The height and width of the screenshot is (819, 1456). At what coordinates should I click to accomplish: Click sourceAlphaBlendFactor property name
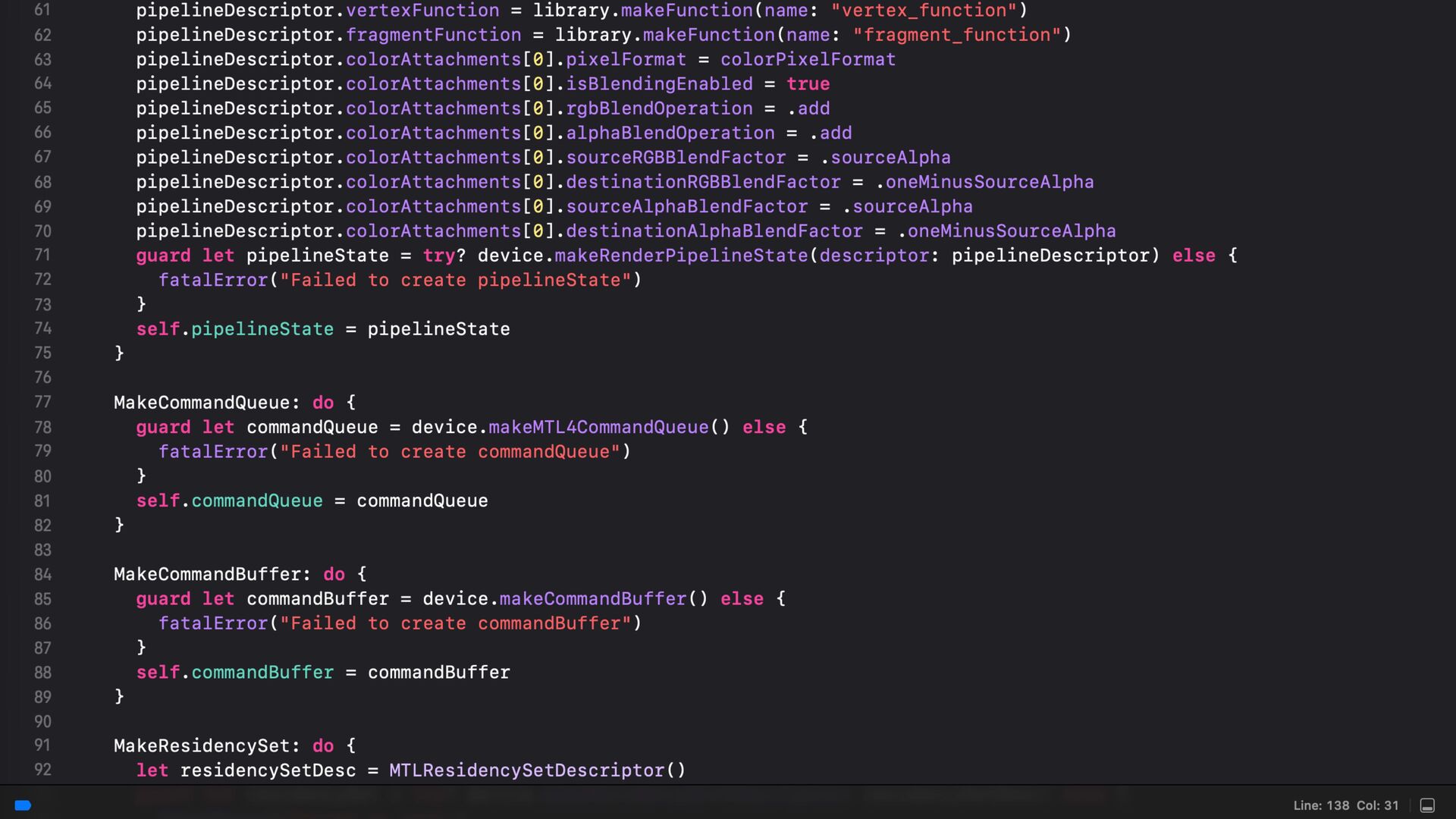[687, 207]
